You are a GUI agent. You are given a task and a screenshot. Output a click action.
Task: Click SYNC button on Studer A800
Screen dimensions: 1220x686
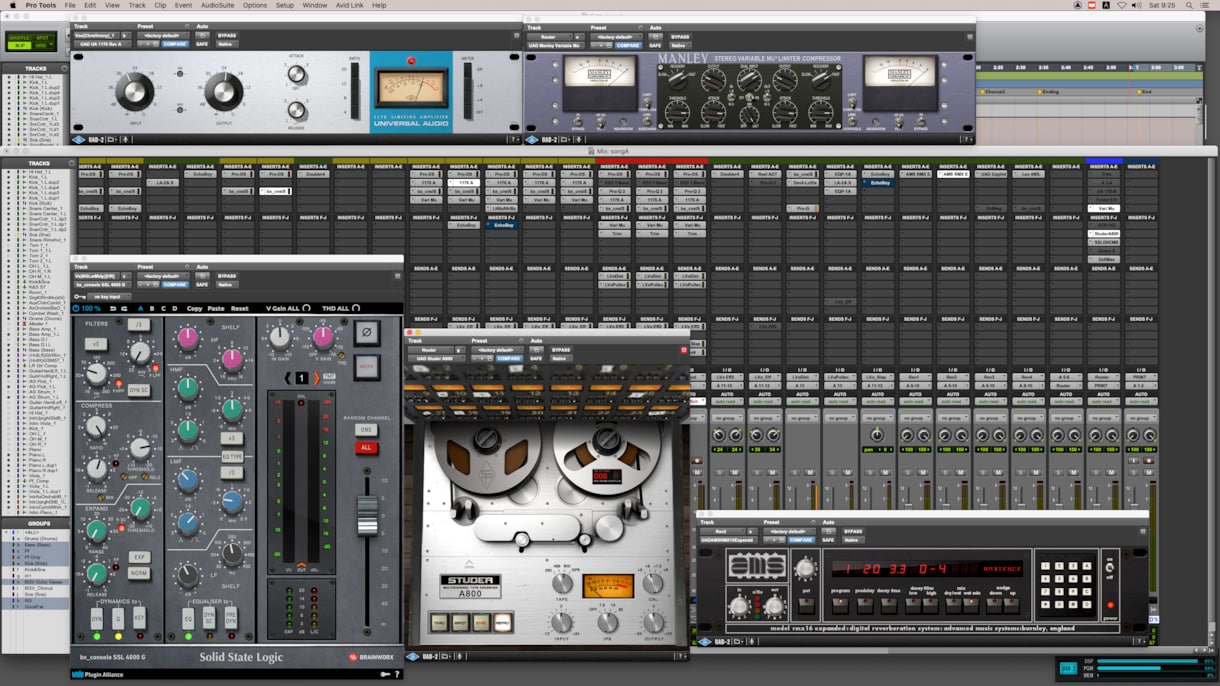pos(481,622)
